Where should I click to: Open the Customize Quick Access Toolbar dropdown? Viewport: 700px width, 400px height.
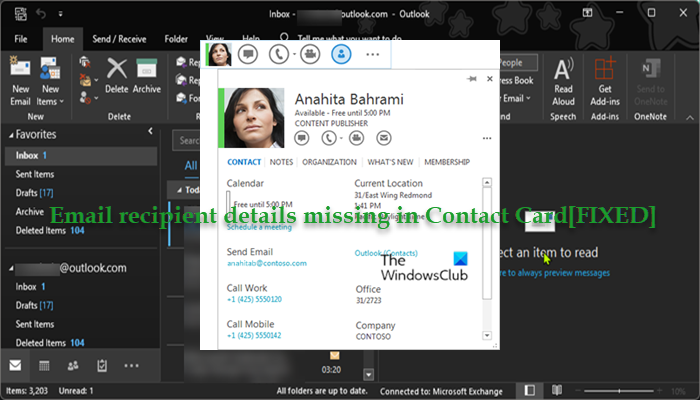pyautogui.click(x=60, y=14)
